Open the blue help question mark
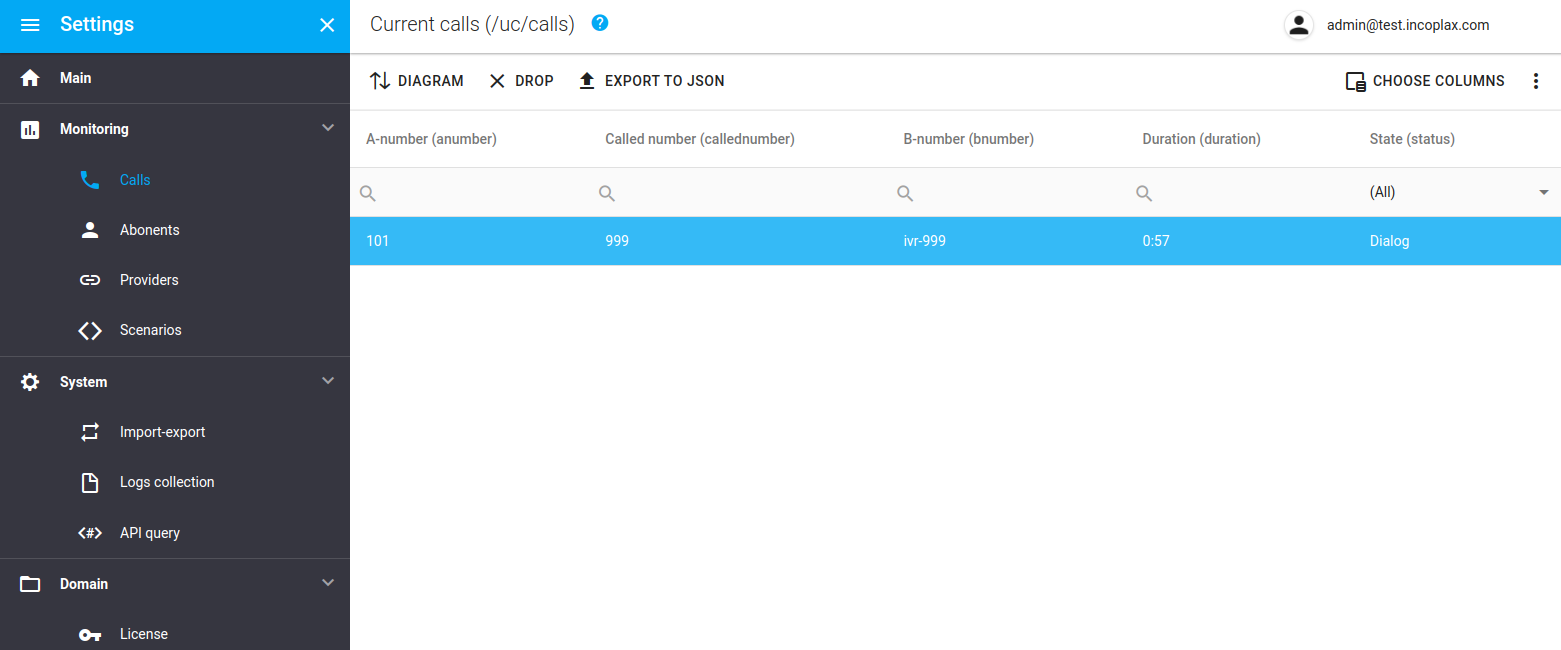The image size is (1561, 650). point(600,23)
